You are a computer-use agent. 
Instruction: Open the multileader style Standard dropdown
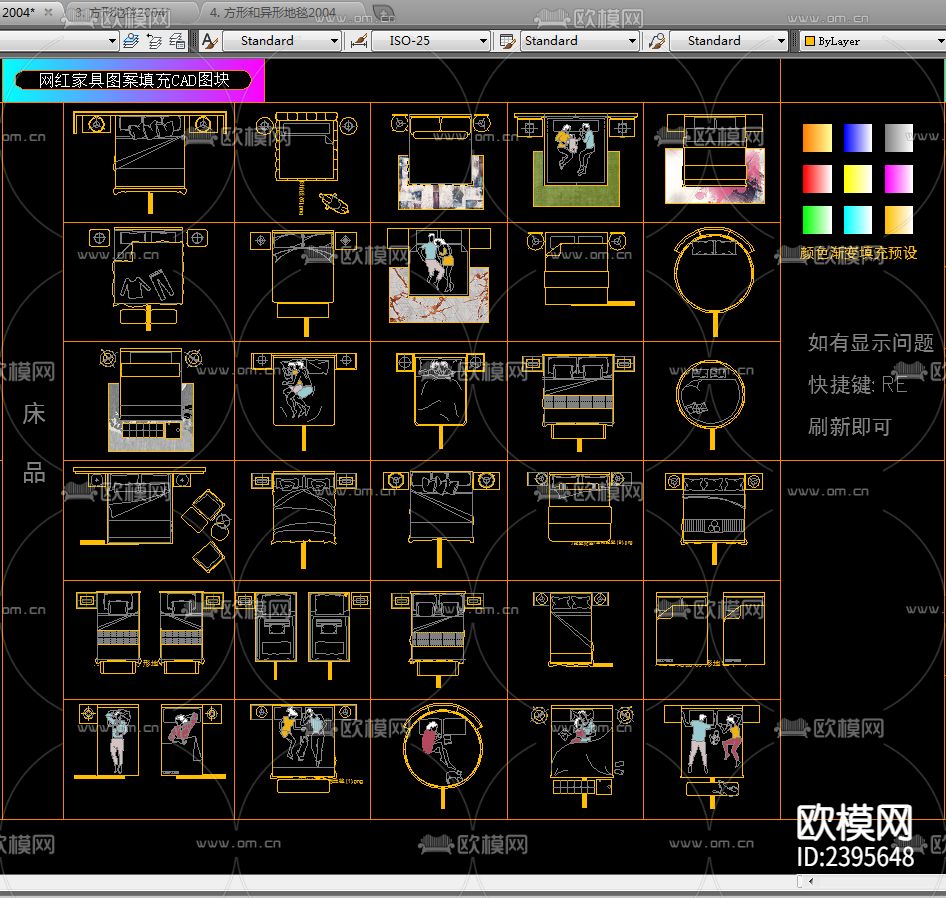pyautogui.click(x=729, y=41)
